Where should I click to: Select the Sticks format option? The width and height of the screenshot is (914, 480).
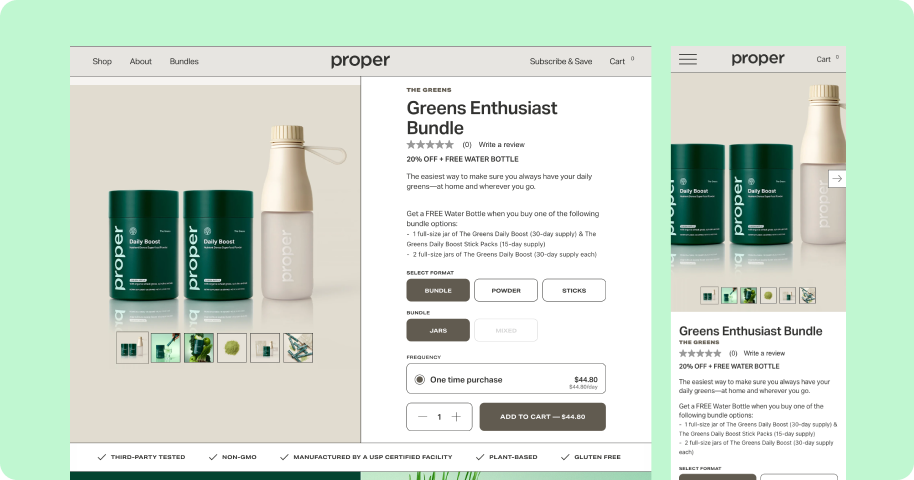(x=574, y=290)
